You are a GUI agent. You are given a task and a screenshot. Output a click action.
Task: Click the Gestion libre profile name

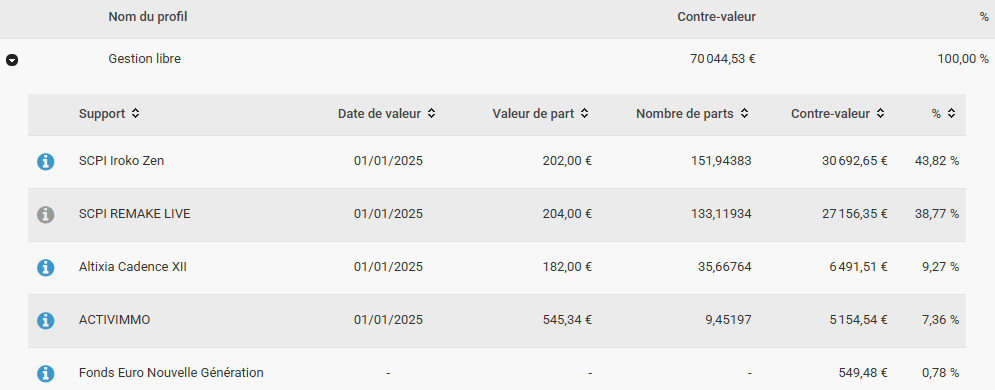145,59
